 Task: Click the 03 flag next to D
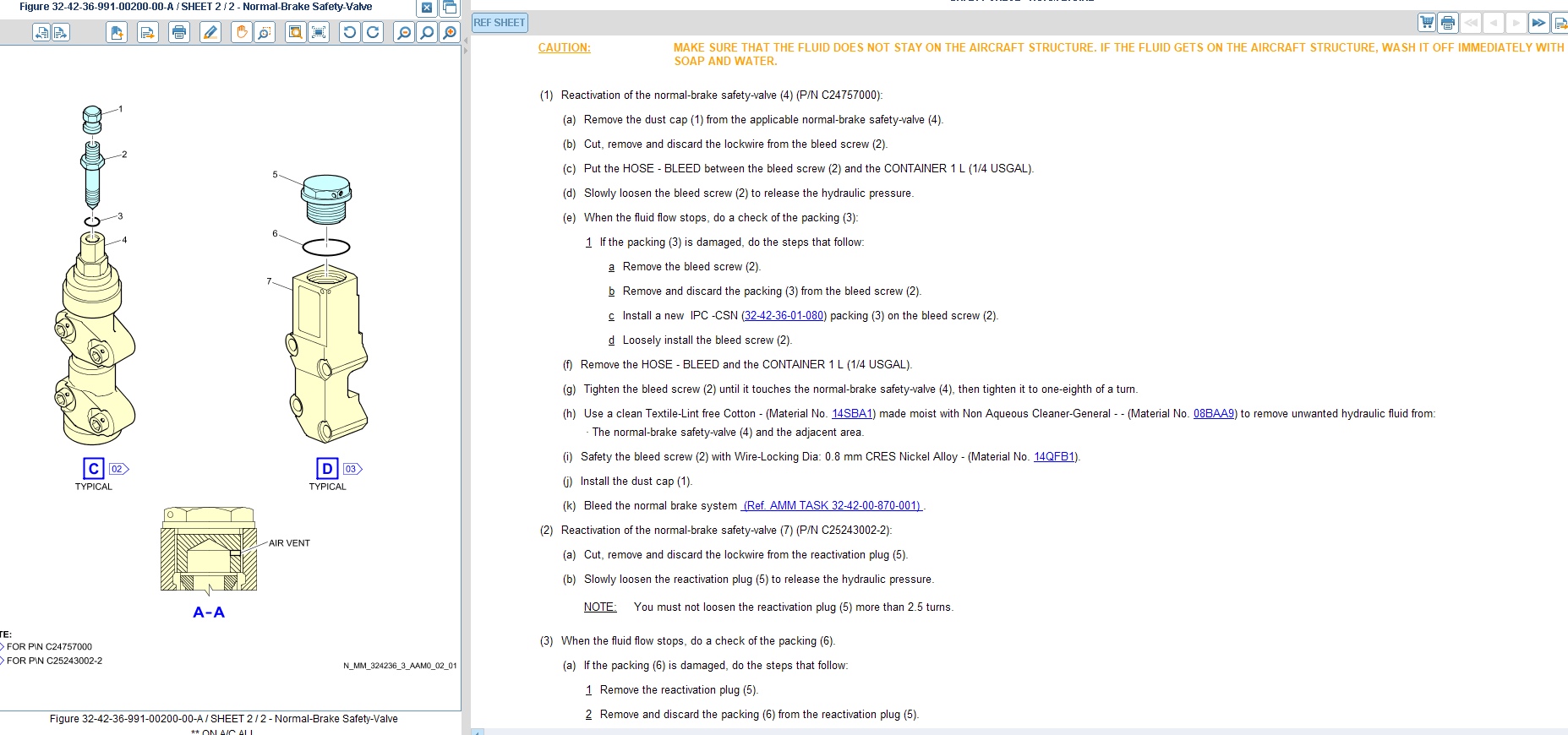pyautogui.click(x=352, y=469)
